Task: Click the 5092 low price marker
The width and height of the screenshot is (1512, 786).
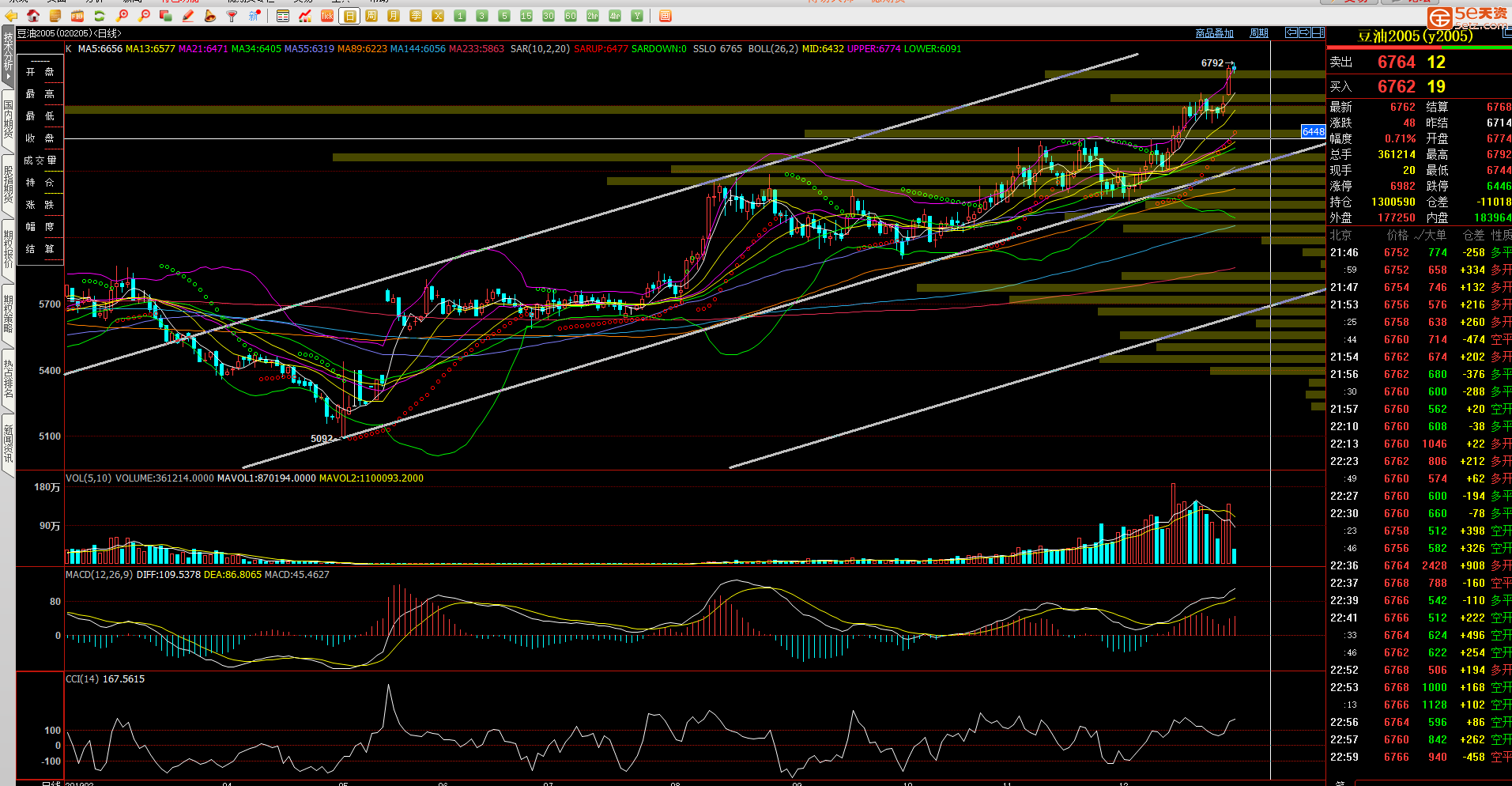Action: [322, 438]
